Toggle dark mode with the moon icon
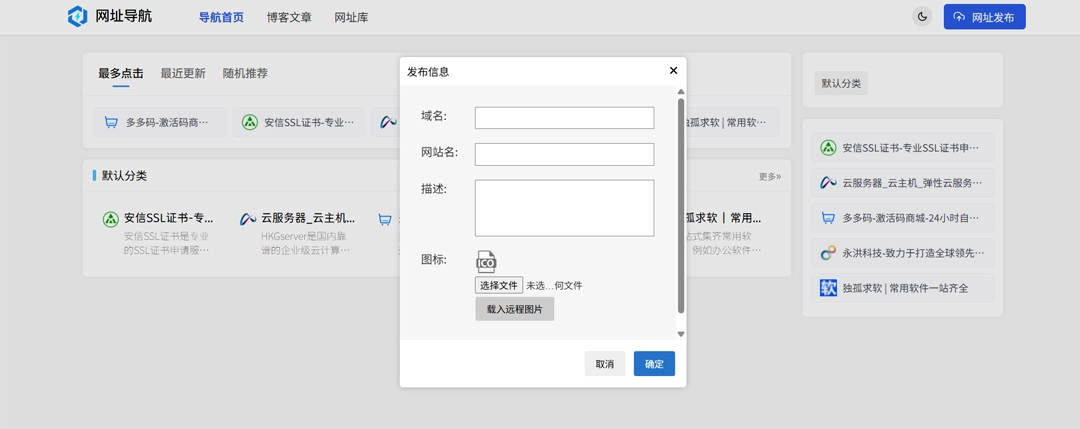Image resolution: width=1080 pixels, height=429 pixels. (921, 17)
